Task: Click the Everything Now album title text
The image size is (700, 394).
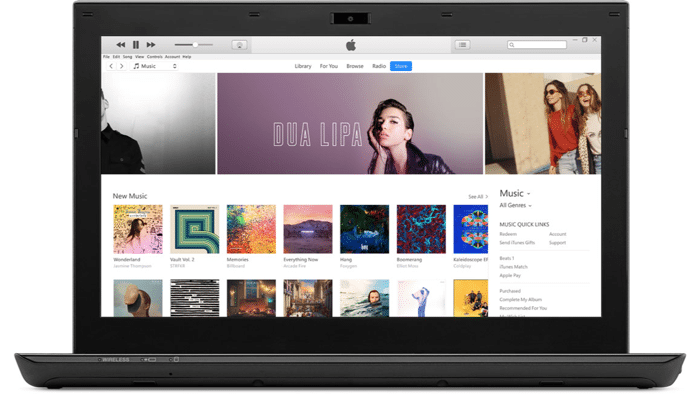Action: click(x=301, y=260)
